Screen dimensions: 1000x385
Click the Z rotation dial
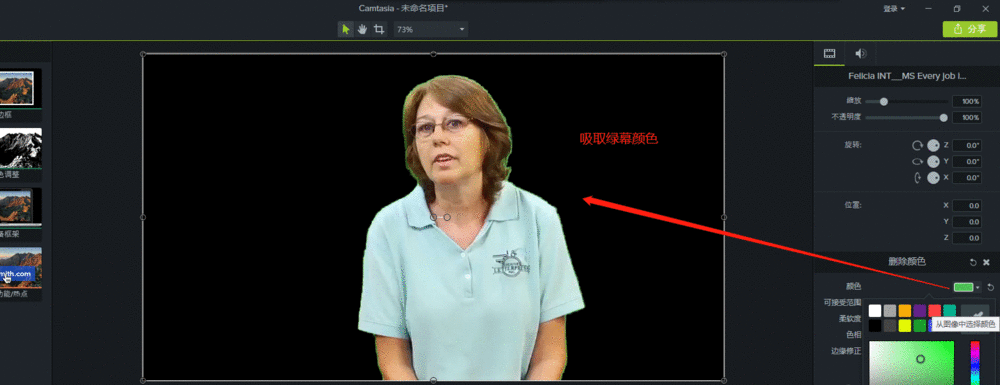pos(933,145)
